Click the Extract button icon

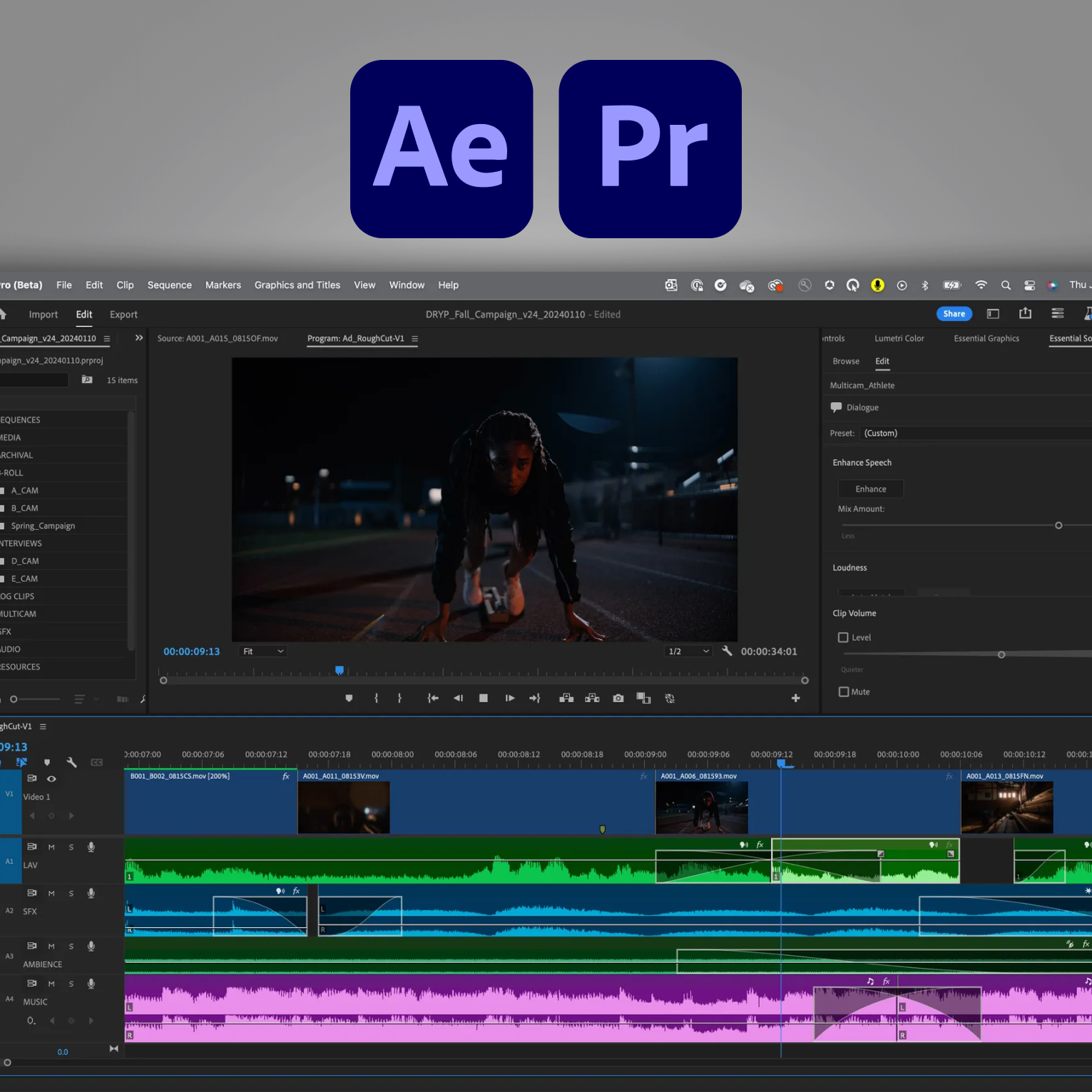click(592, 698)
